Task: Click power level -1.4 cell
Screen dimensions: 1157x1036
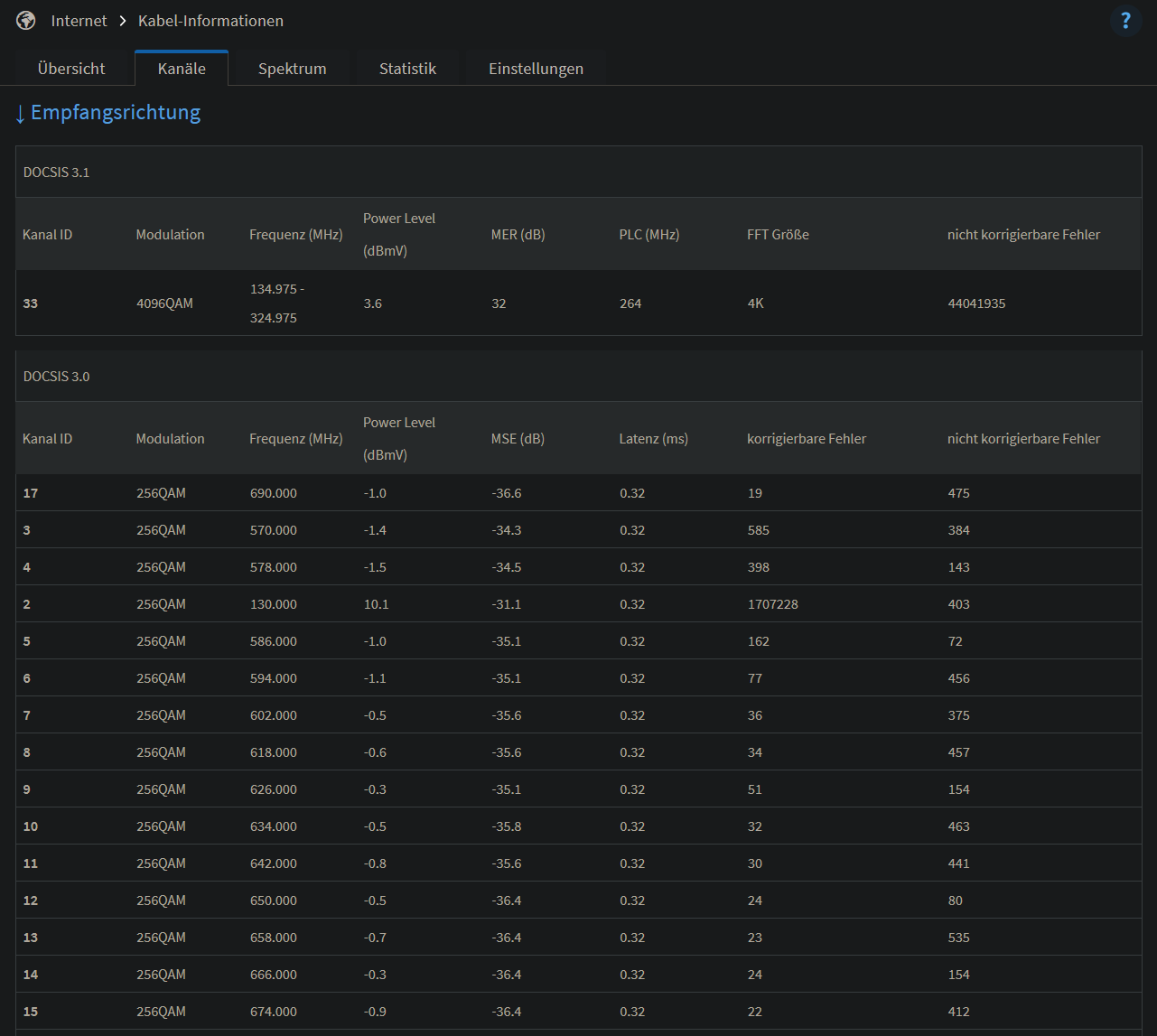Action: [375, 530]
